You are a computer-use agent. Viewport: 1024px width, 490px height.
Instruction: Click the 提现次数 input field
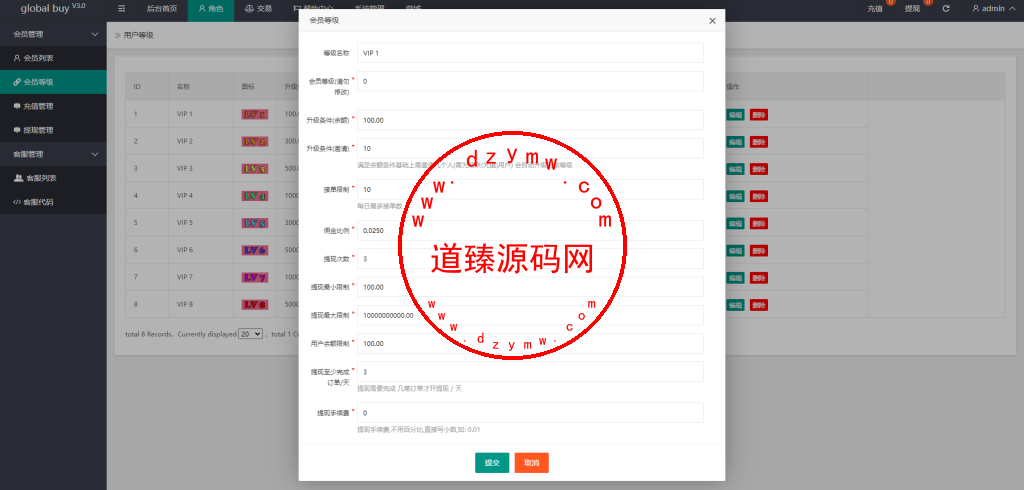point(530,259)
